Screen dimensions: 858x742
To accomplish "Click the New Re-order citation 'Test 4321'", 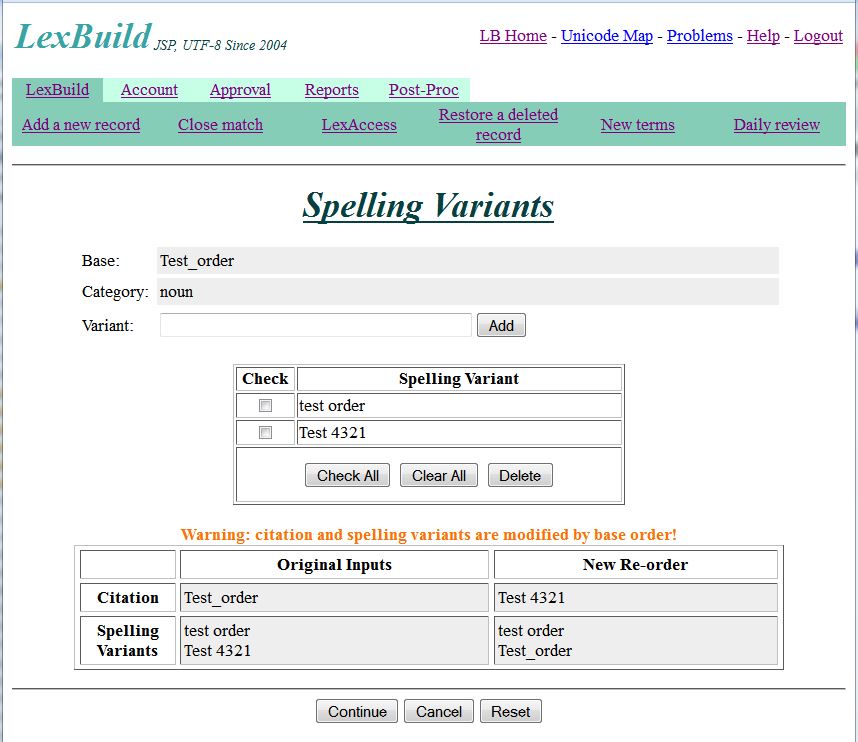I will point(636,597).
